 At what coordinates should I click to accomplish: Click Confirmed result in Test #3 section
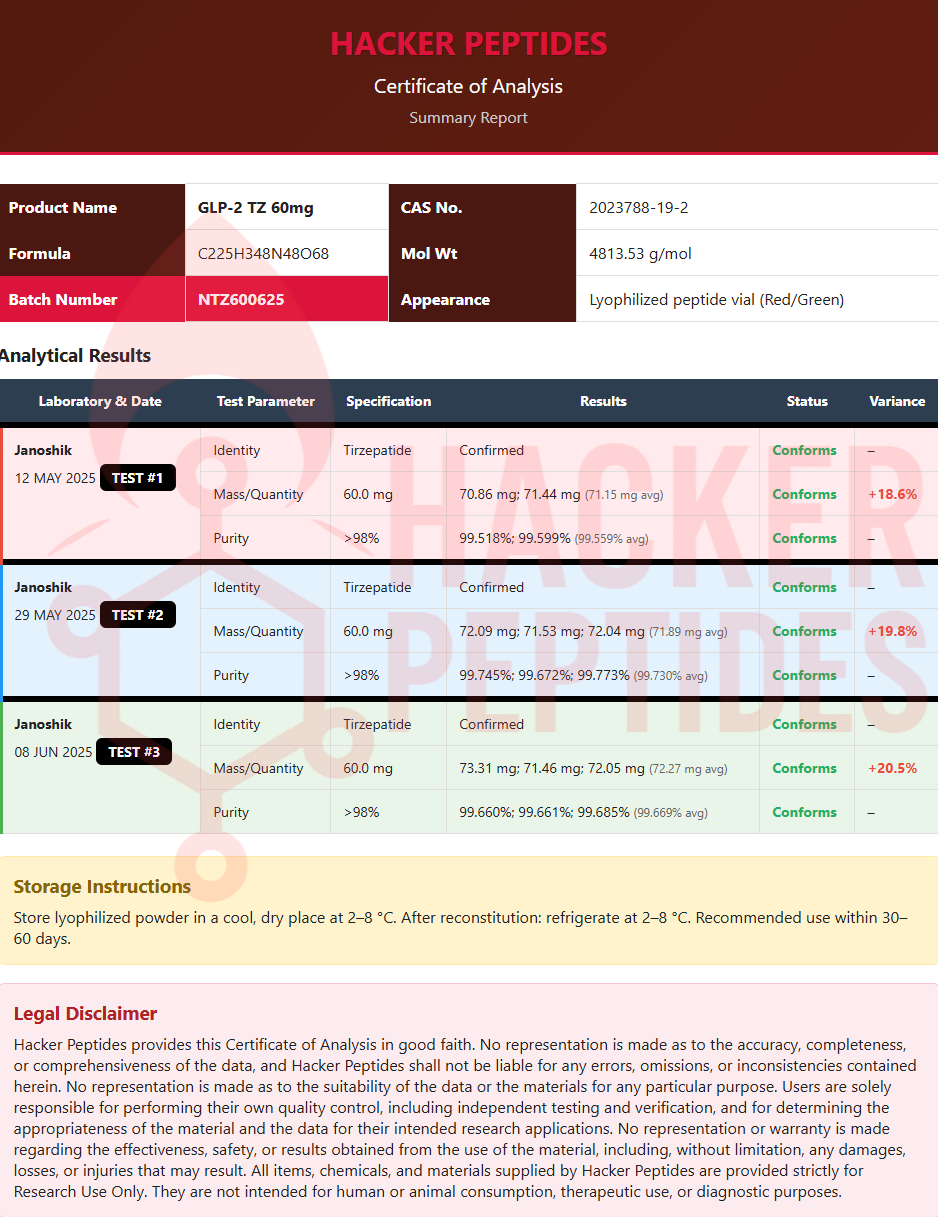(x=491, y=724)
